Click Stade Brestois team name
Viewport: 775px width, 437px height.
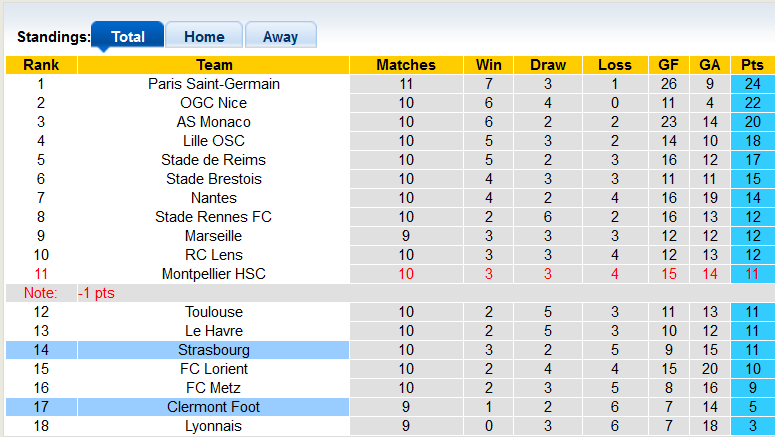click(213, 179)
